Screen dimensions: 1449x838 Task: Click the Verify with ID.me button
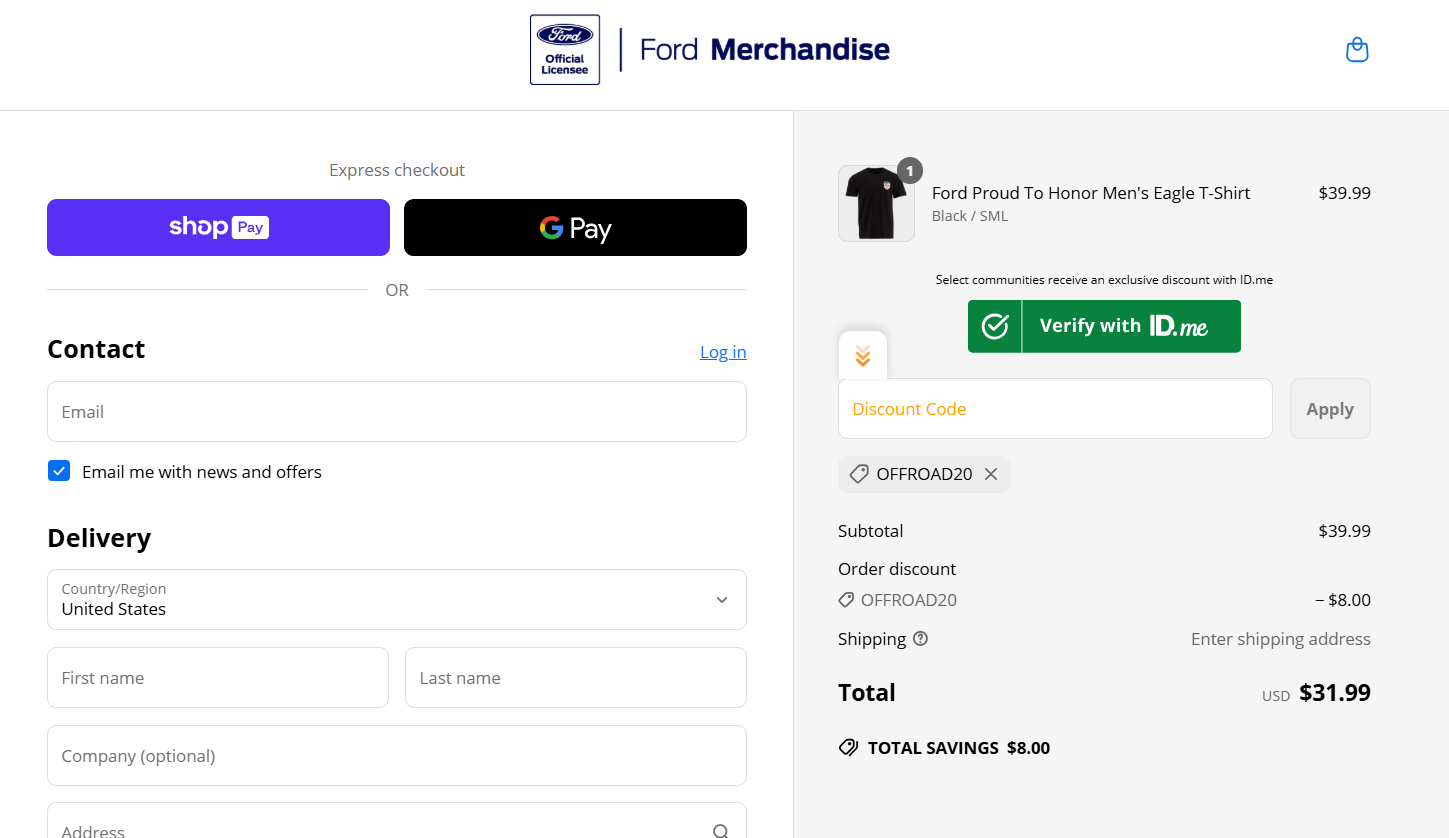1104,326
